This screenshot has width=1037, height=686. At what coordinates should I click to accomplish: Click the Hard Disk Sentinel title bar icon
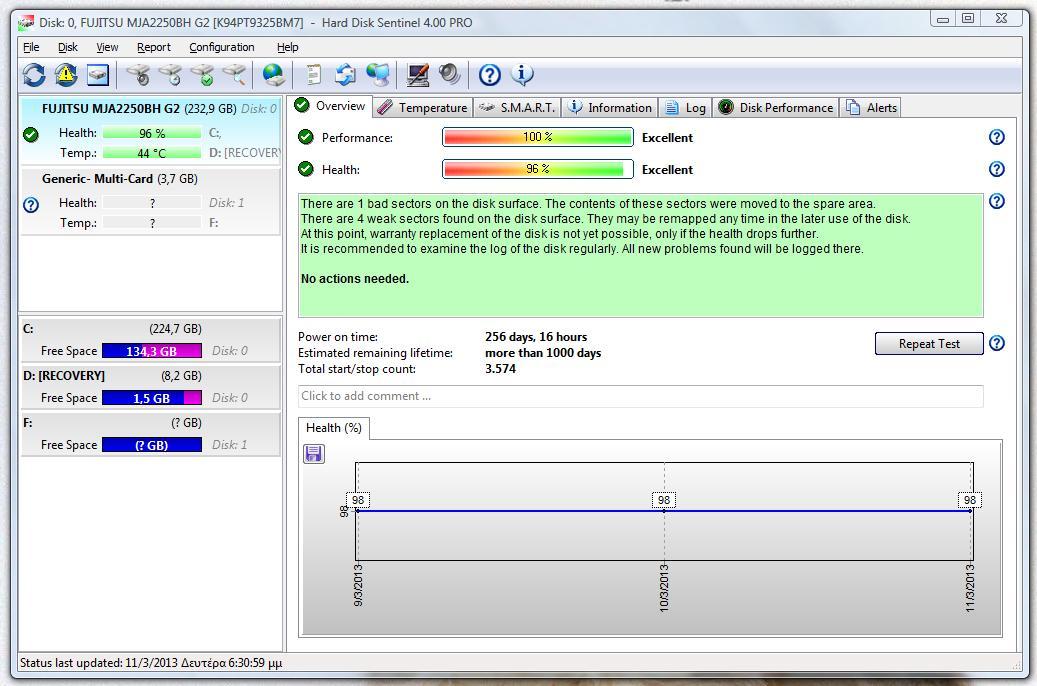click(x=26, y=23)
